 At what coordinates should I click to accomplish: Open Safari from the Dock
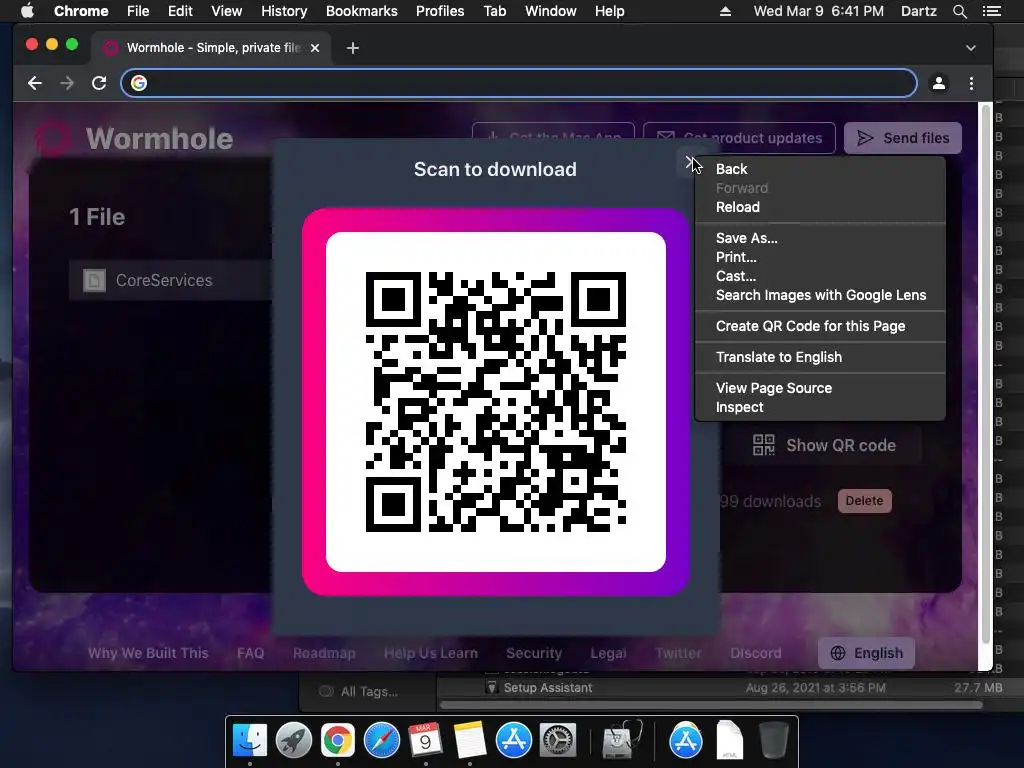[x=381, y=741]
